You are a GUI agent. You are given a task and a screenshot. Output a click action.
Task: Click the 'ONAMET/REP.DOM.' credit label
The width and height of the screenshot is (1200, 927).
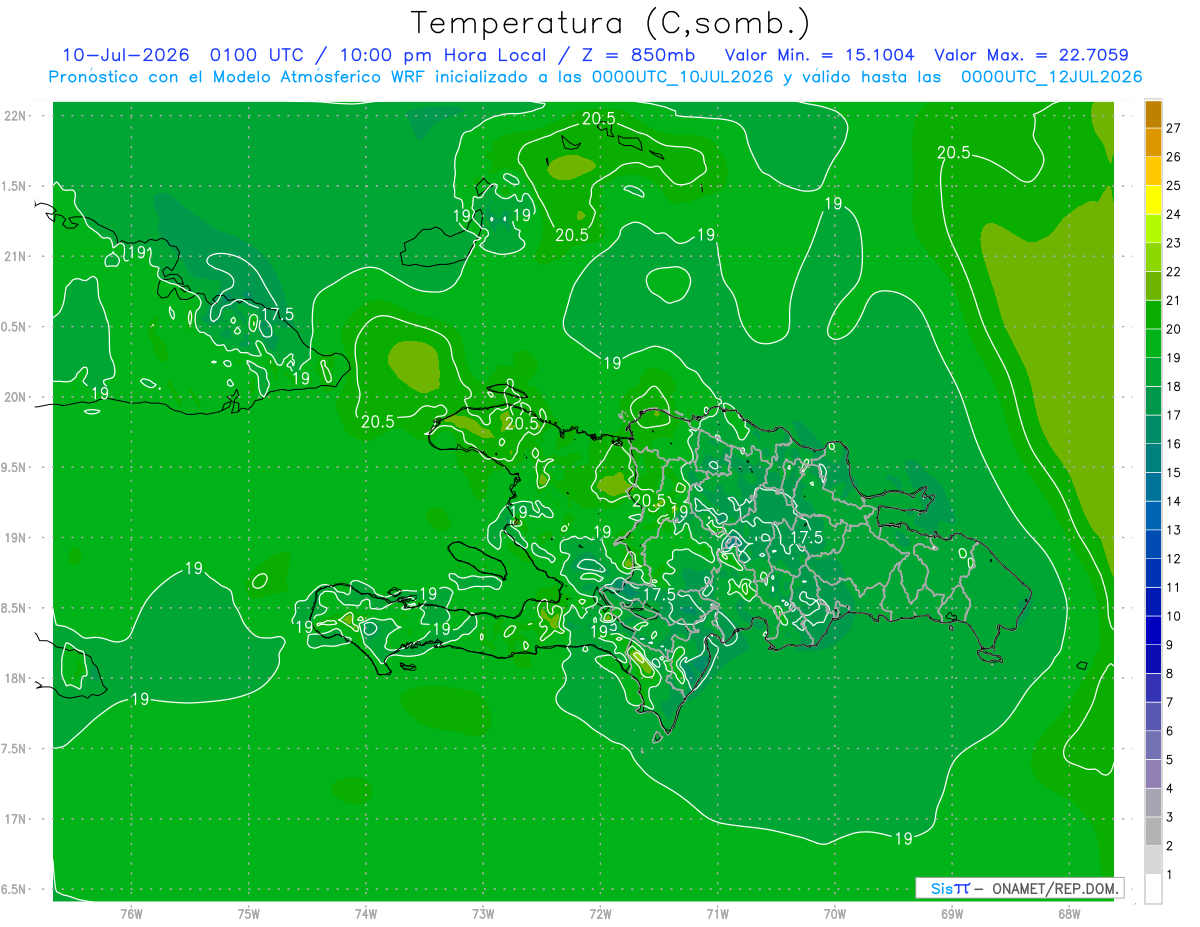click(1055, 888)
